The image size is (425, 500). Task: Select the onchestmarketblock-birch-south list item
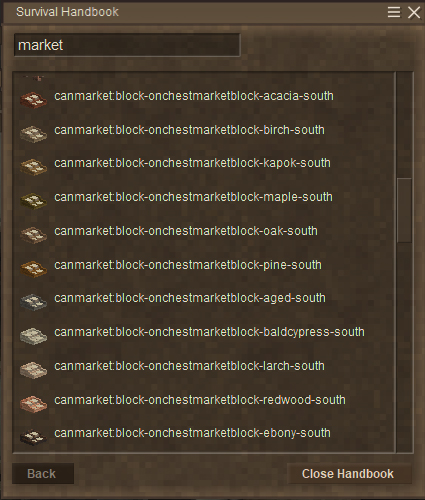[x=204, y=134]
